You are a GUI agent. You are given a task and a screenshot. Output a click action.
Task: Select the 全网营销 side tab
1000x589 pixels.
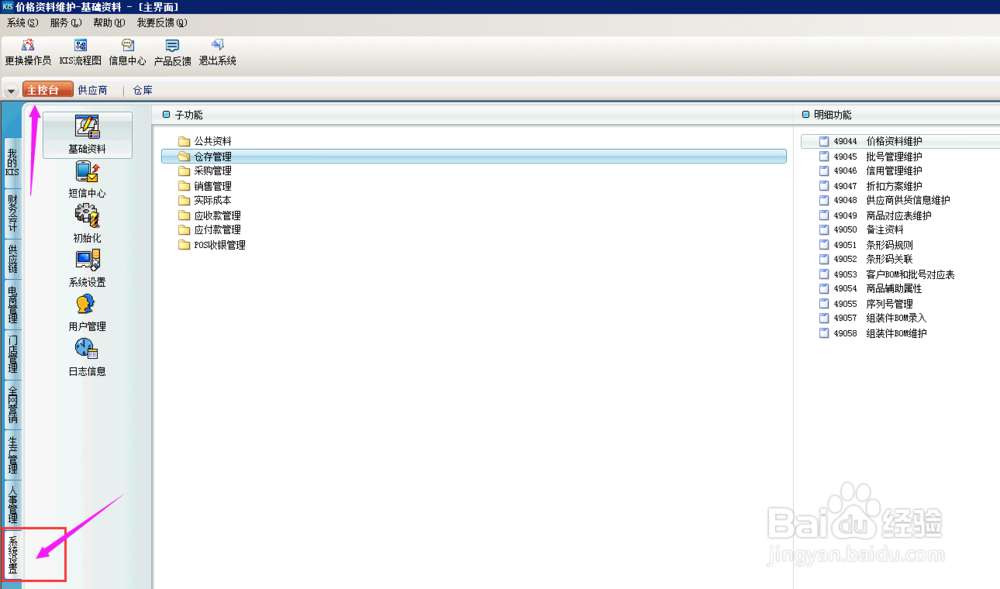[12, 404]
